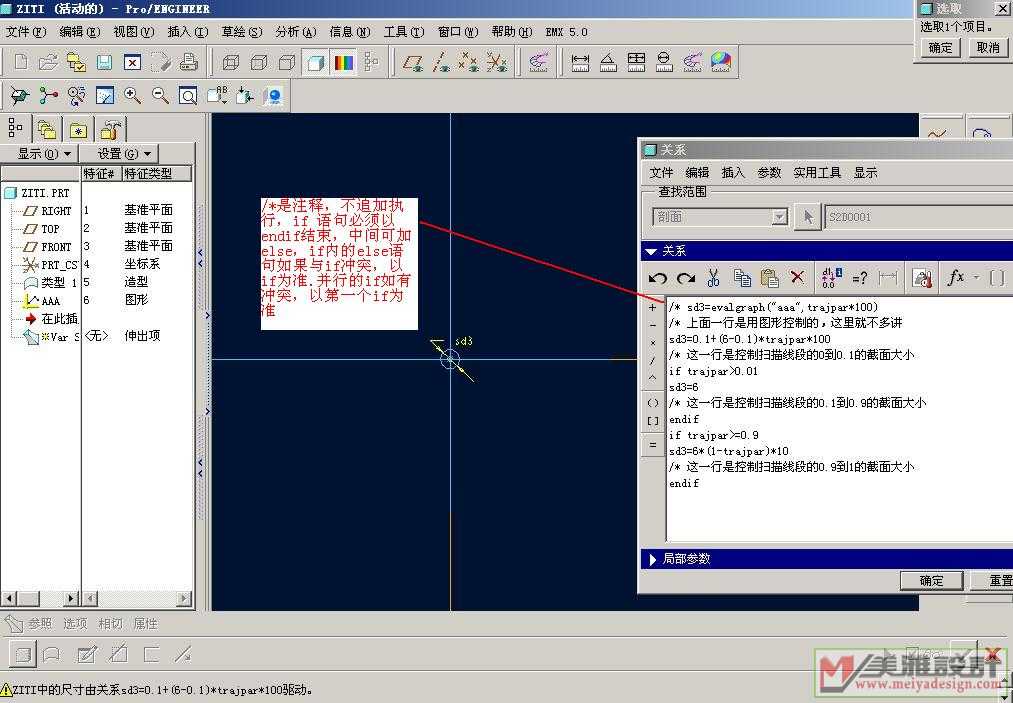Open the 文件 menu in the main menu bar
Screen dimensions: 1013x703
click(x=26, y=32)
